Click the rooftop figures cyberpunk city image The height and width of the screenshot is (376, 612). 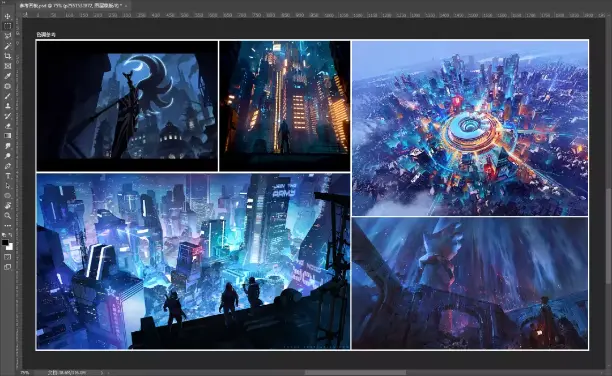coord(193,261)
